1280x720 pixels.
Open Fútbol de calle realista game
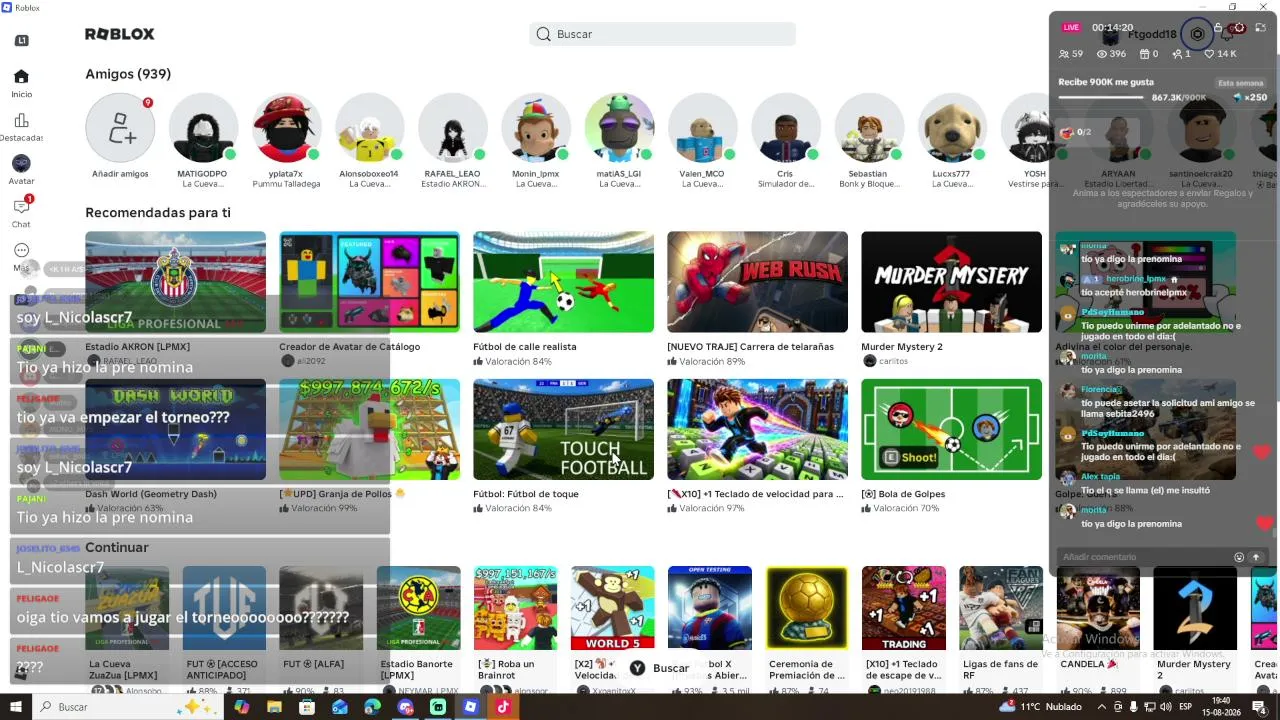click(564, 282)
